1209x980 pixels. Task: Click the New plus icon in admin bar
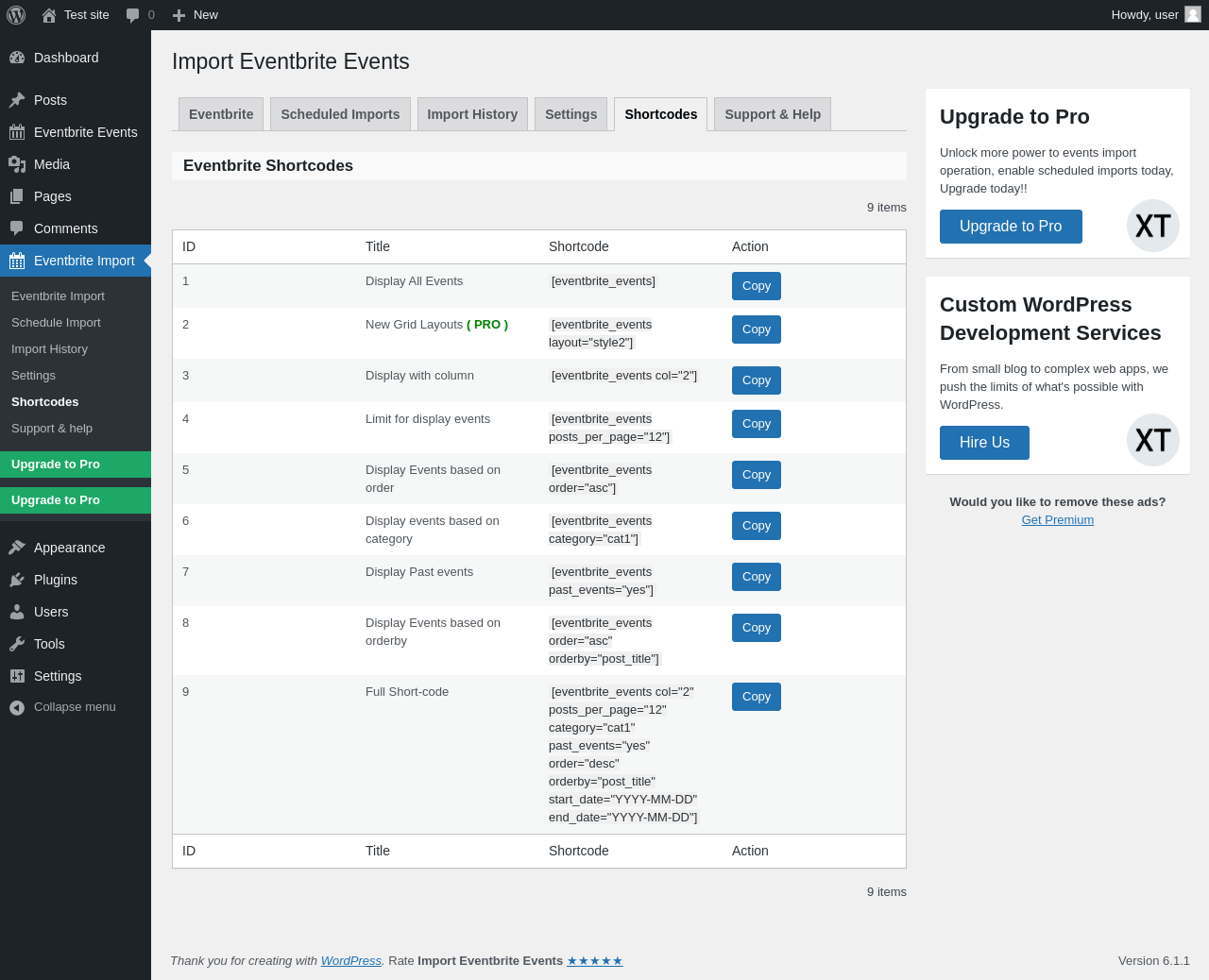179,15
